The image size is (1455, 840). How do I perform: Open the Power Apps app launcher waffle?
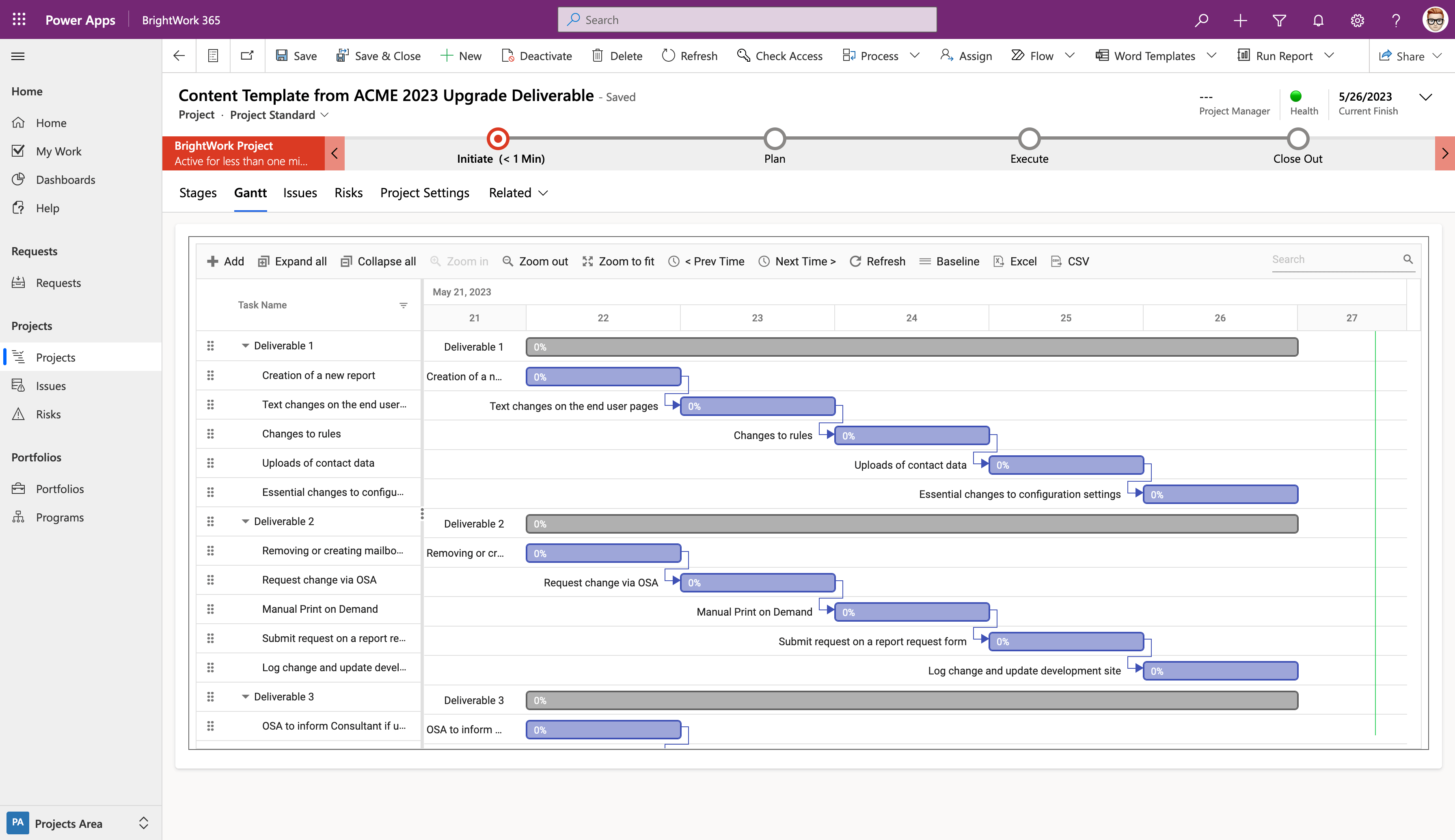click(x=19, y=19)
